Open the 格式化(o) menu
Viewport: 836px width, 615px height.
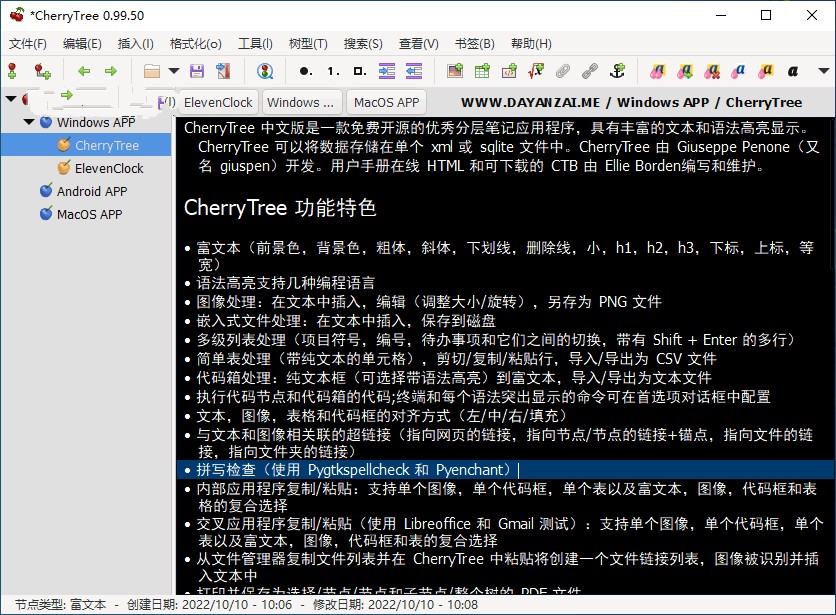(196, 44)
